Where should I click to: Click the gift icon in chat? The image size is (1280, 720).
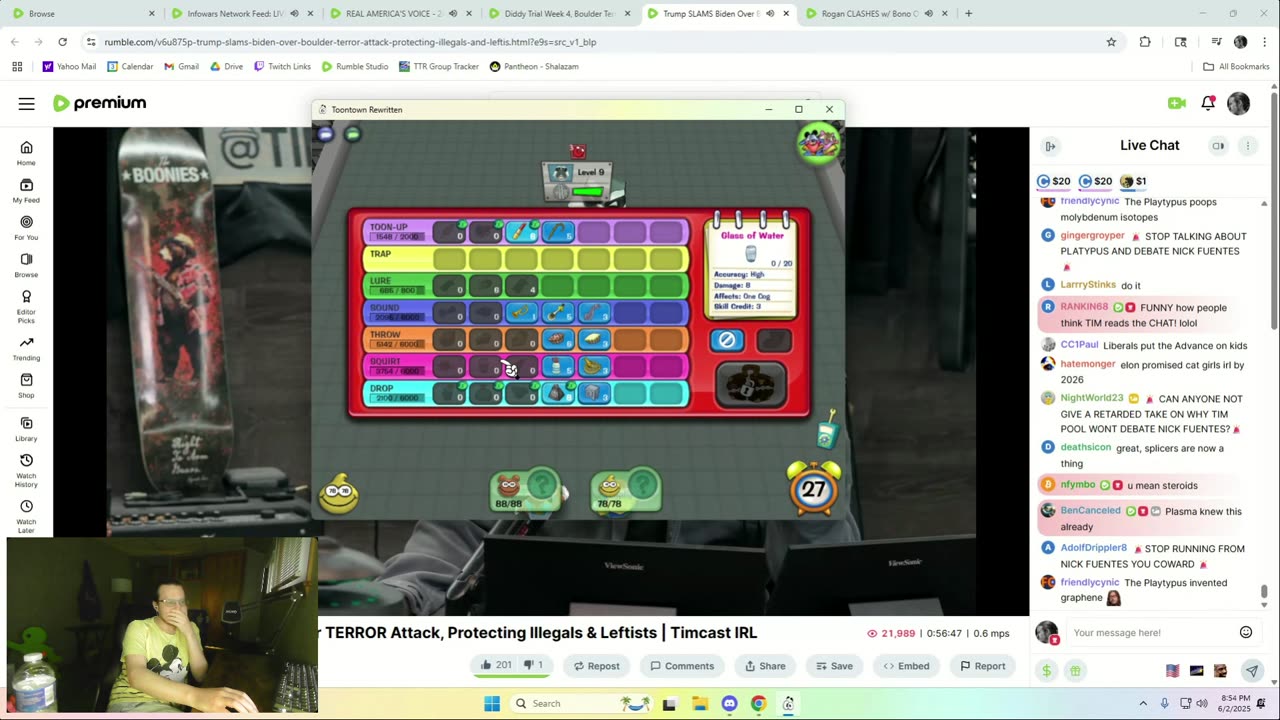tap(1075, 671)
